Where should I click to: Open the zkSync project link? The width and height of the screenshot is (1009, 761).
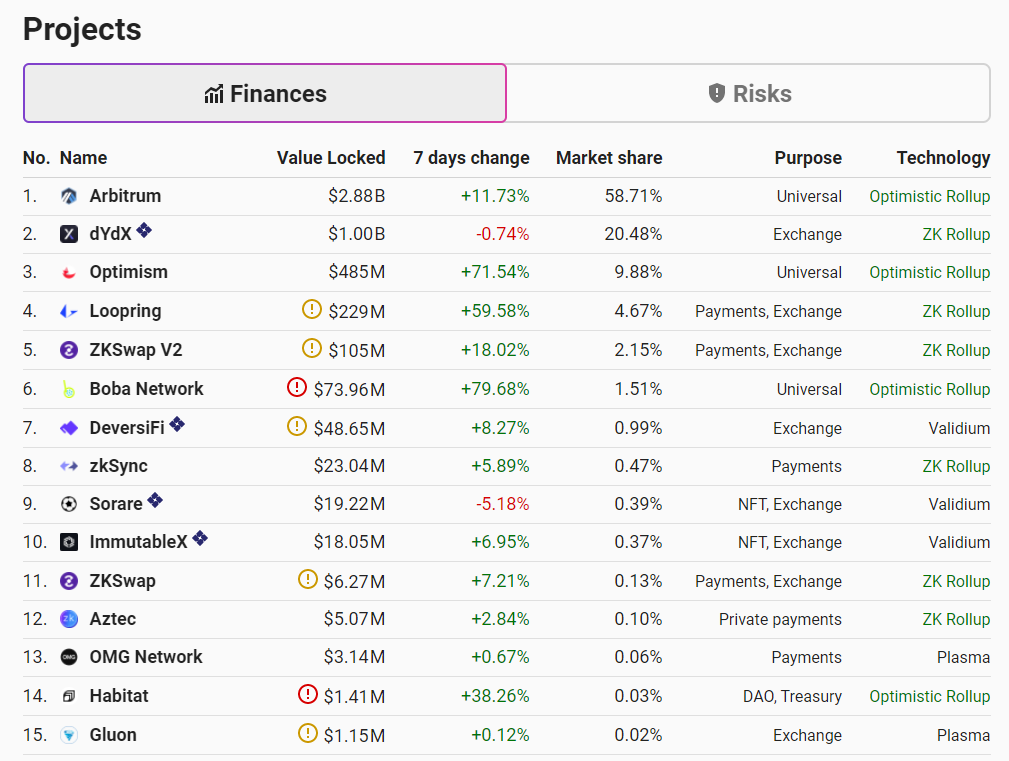[x=118, y=466]
